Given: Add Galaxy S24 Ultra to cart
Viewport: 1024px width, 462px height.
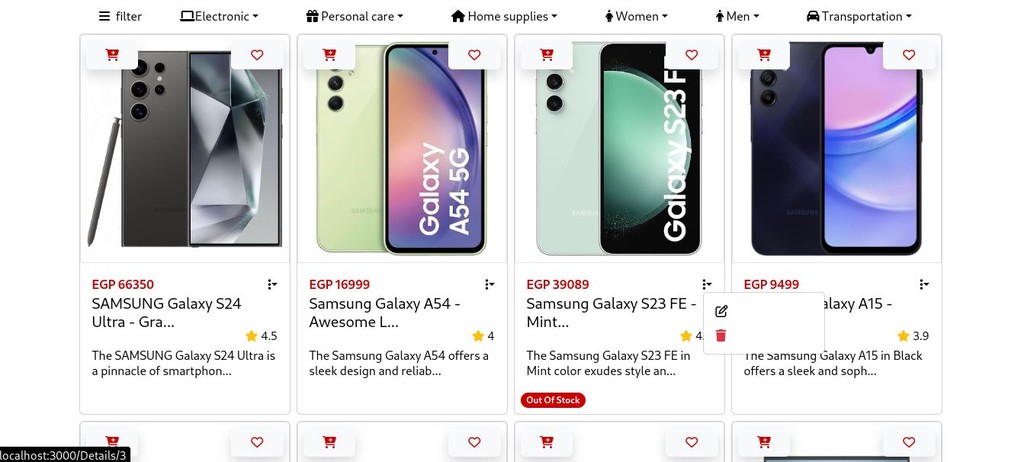Looking at the screenshot, I should pyautogui.click(x=112, y=55).
